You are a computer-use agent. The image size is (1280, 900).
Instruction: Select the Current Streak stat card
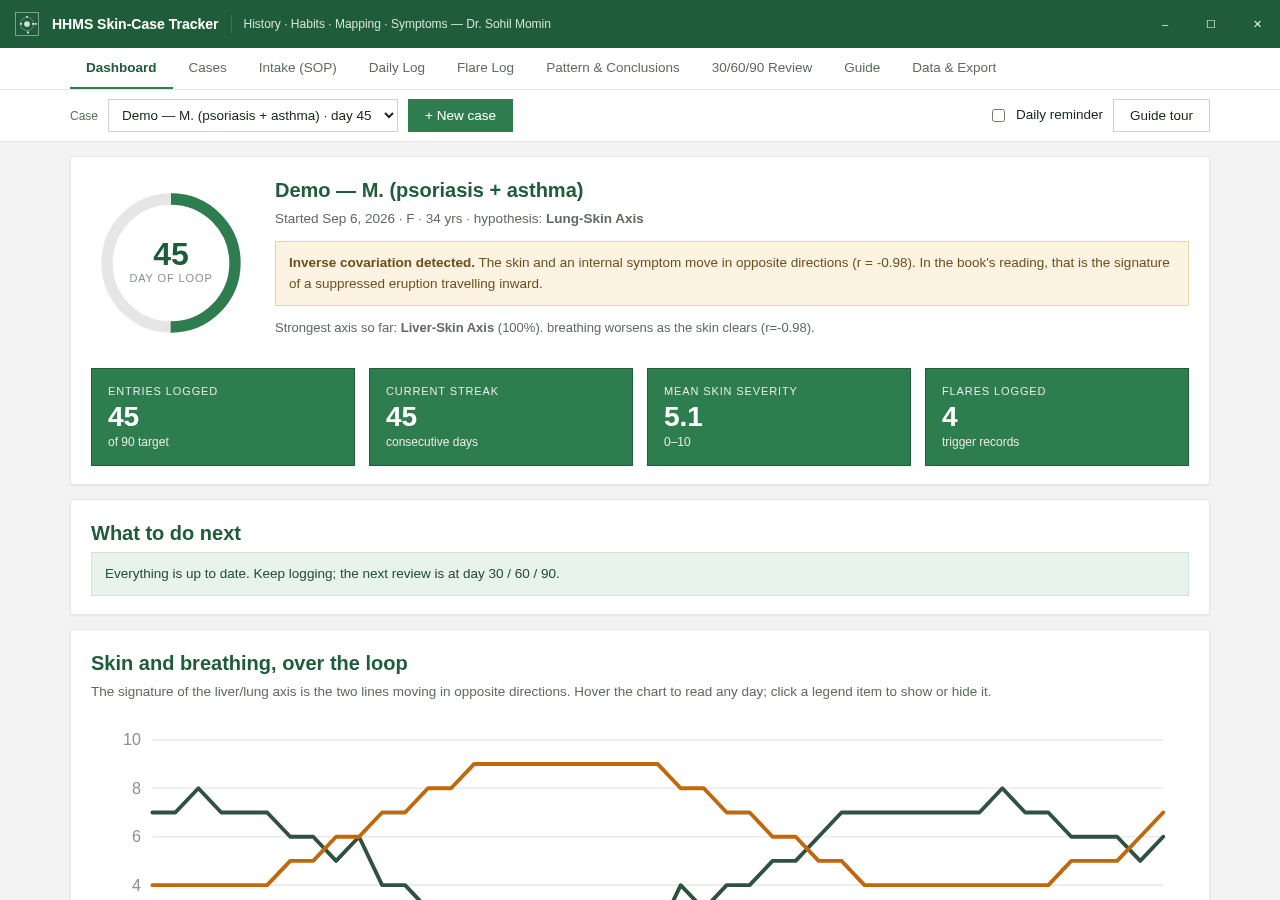[501, 417]
